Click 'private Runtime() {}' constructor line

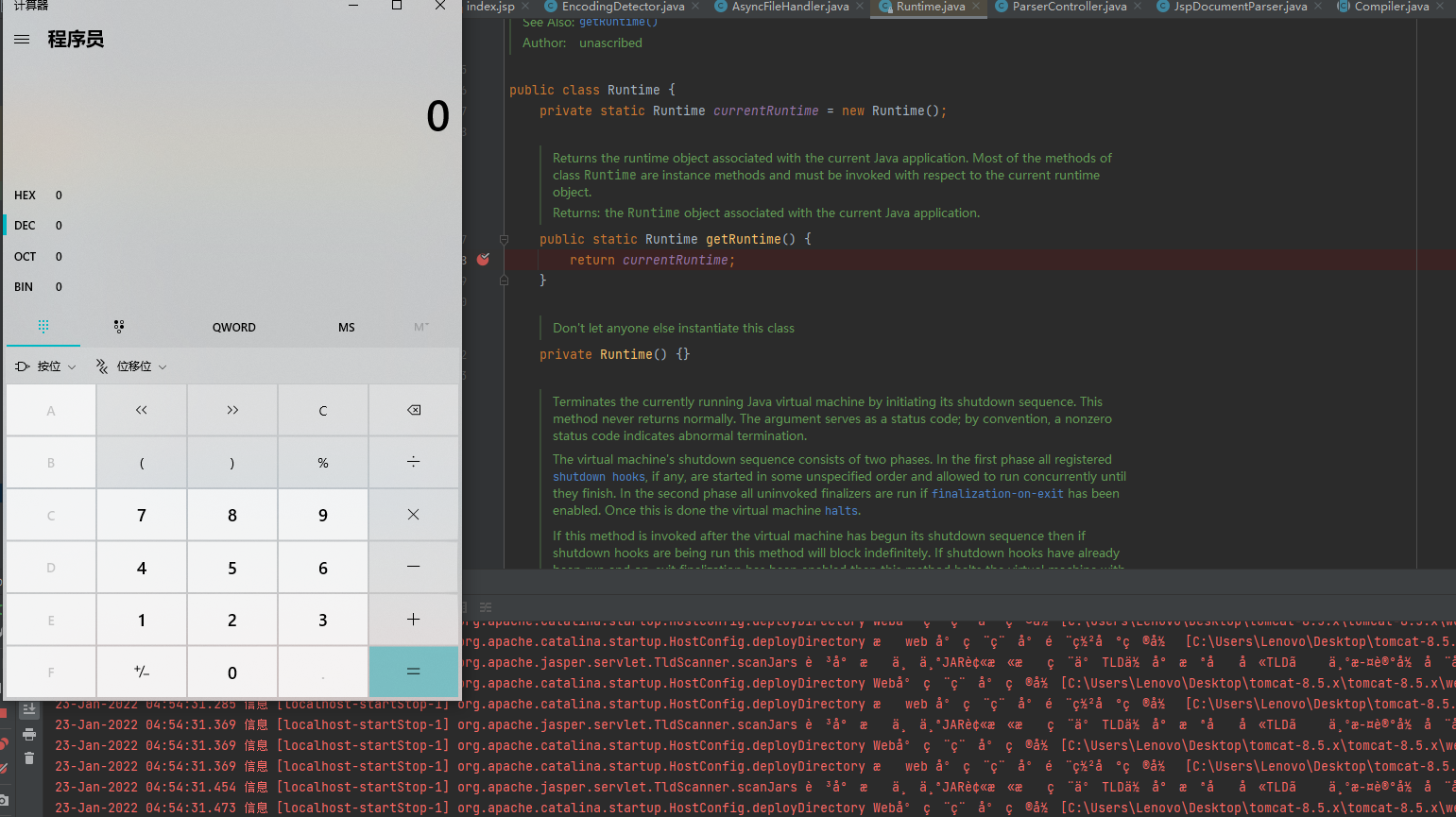tap(615, 354)
